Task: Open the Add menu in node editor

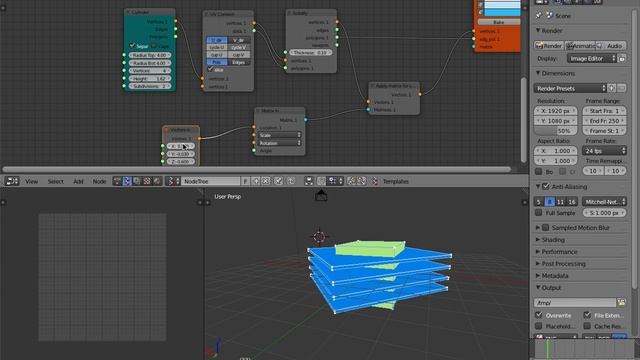Action: pos(78,181)
